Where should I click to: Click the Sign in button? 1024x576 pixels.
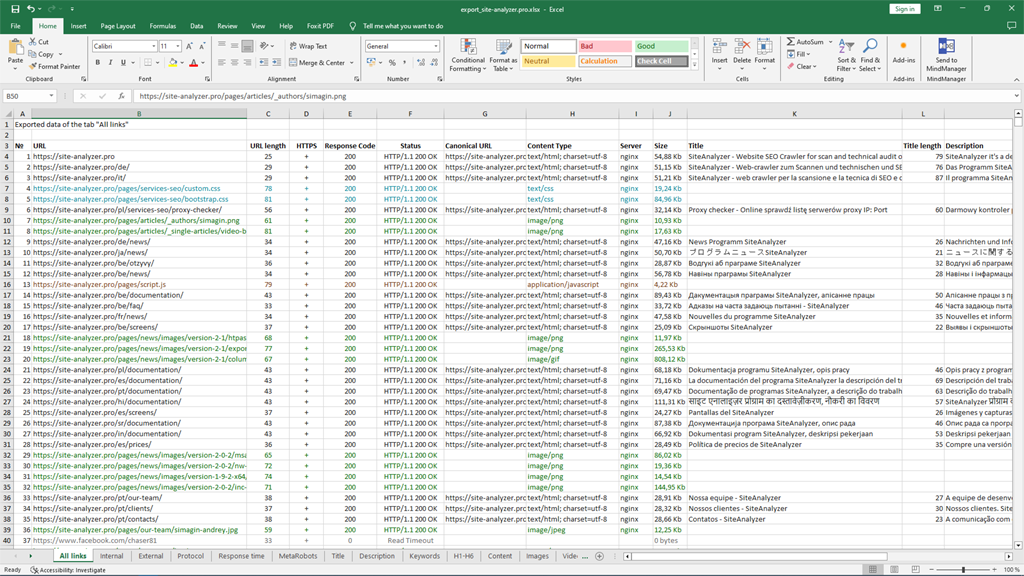tap(904, 9)
